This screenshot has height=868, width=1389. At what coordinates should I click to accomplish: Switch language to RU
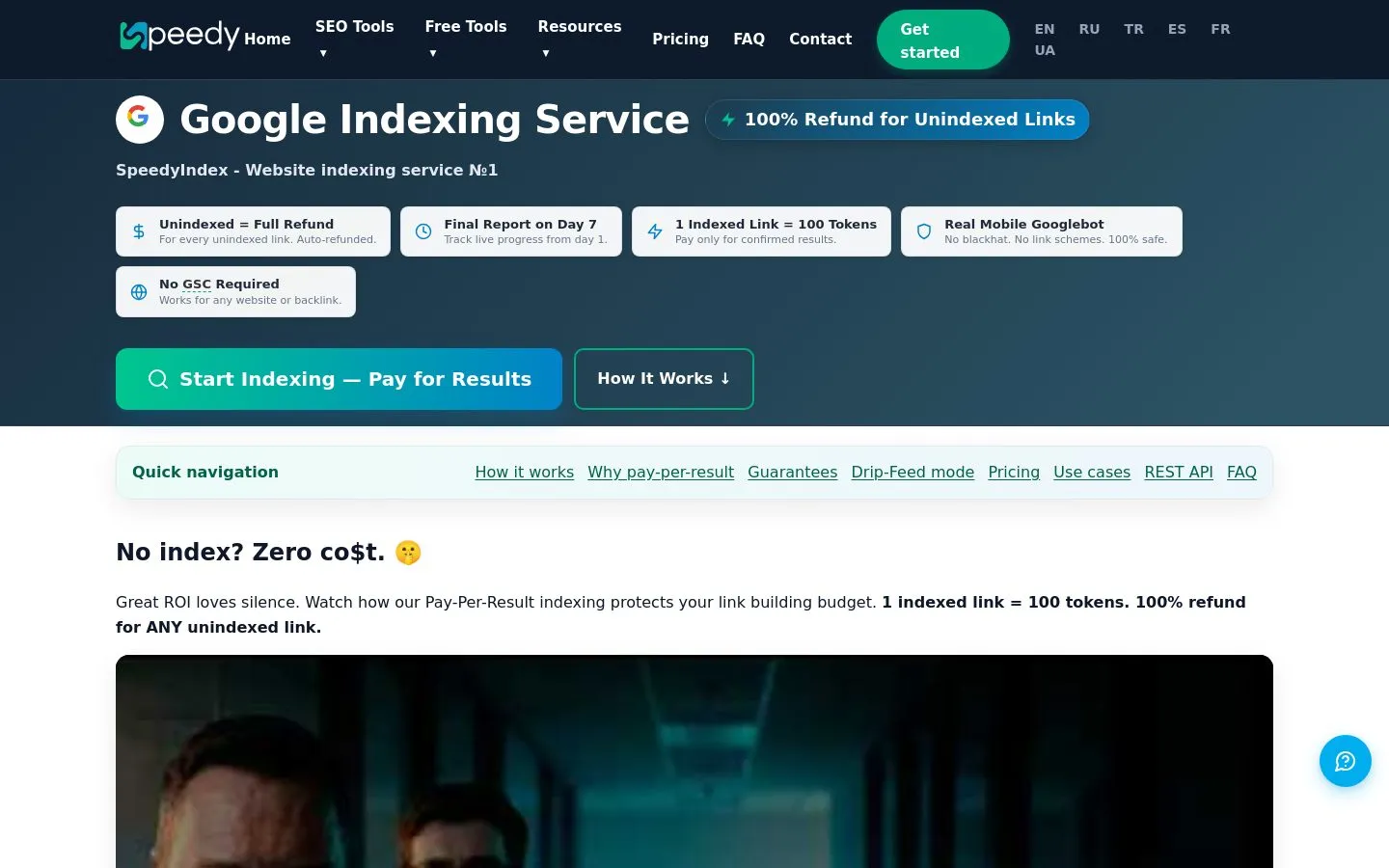coord(1089,29)
